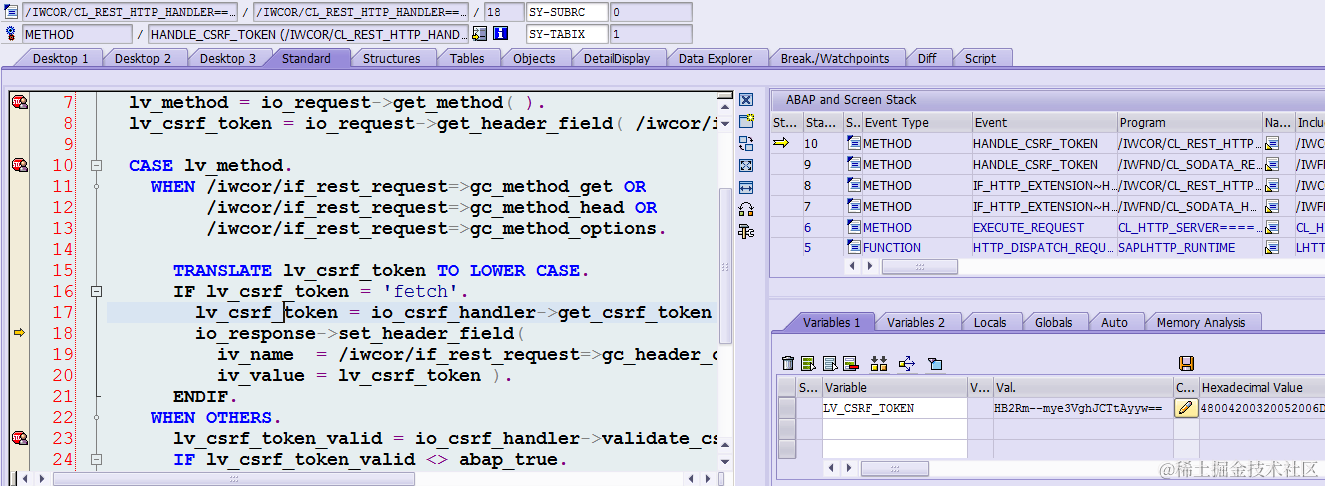Switch to Globals tab
1325x486 pixels.
point(1054,322)
